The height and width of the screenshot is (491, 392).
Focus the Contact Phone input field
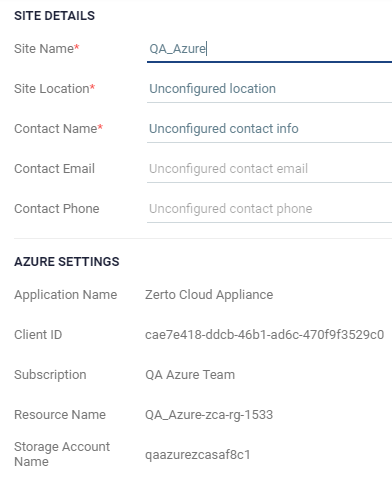269,209
